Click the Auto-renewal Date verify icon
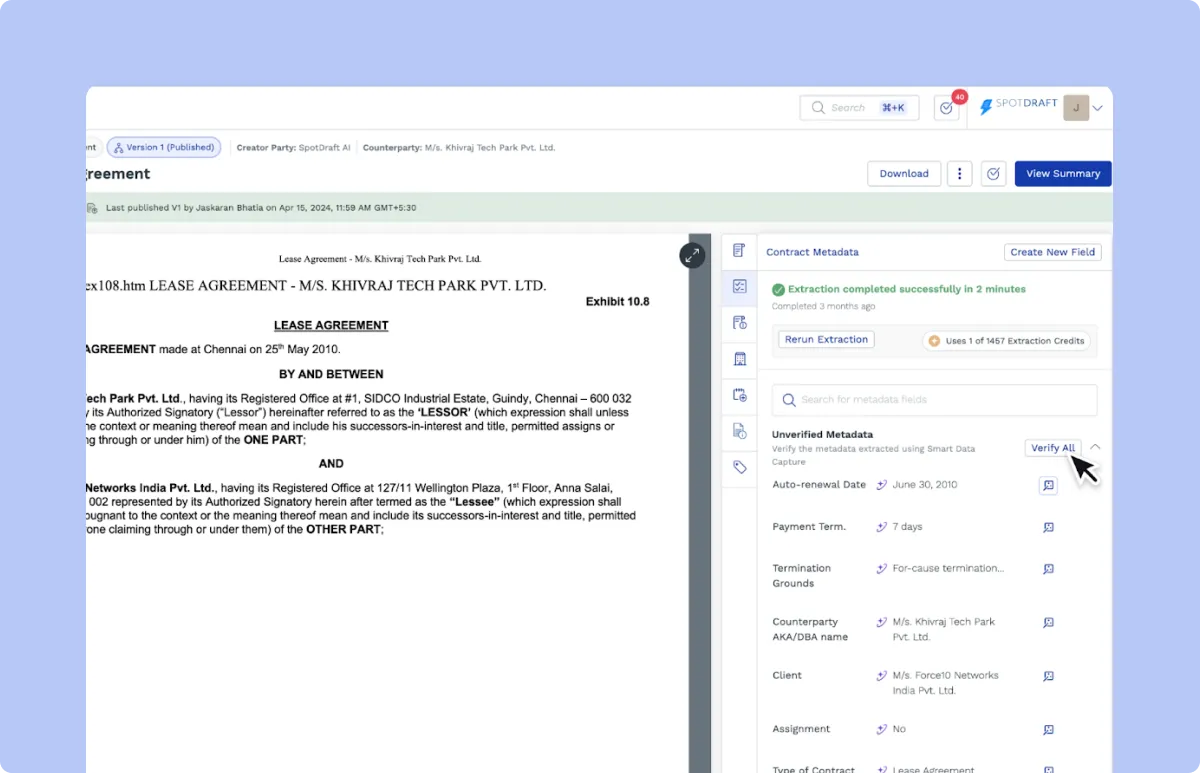1200x773 pixels. tap(1048, 485)
